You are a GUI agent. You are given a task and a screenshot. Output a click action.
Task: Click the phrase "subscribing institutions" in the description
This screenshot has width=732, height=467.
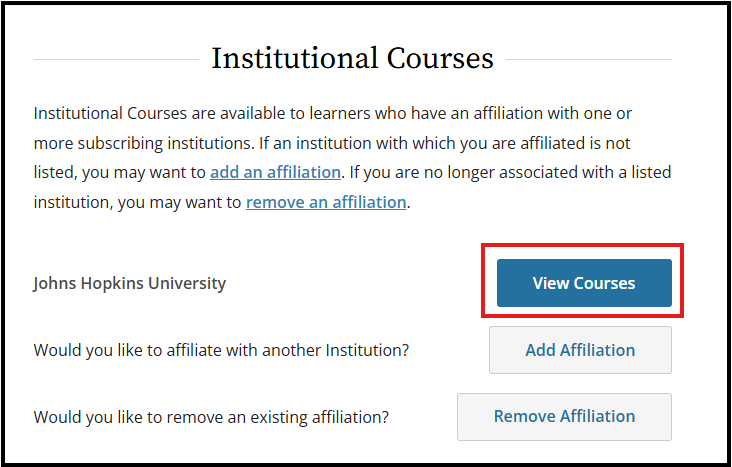(166, 143)
